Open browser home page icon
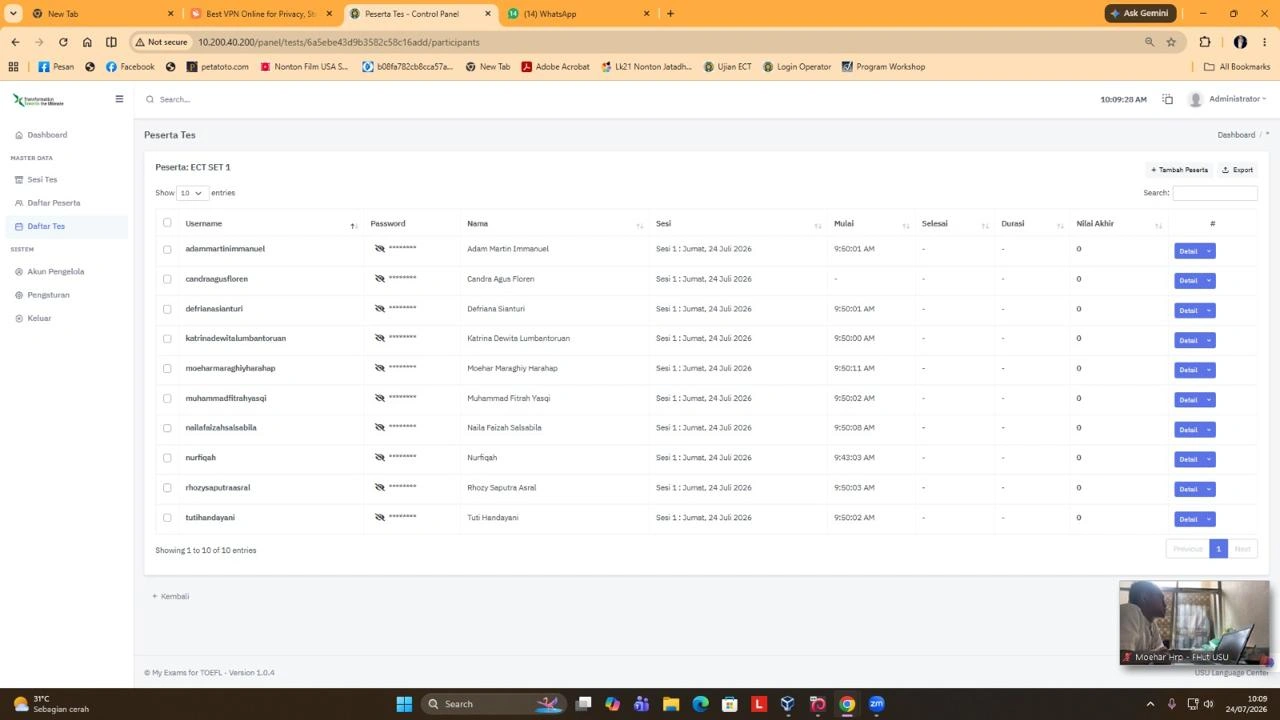This screenshot has height=720, width=1280. coord(87,42)
